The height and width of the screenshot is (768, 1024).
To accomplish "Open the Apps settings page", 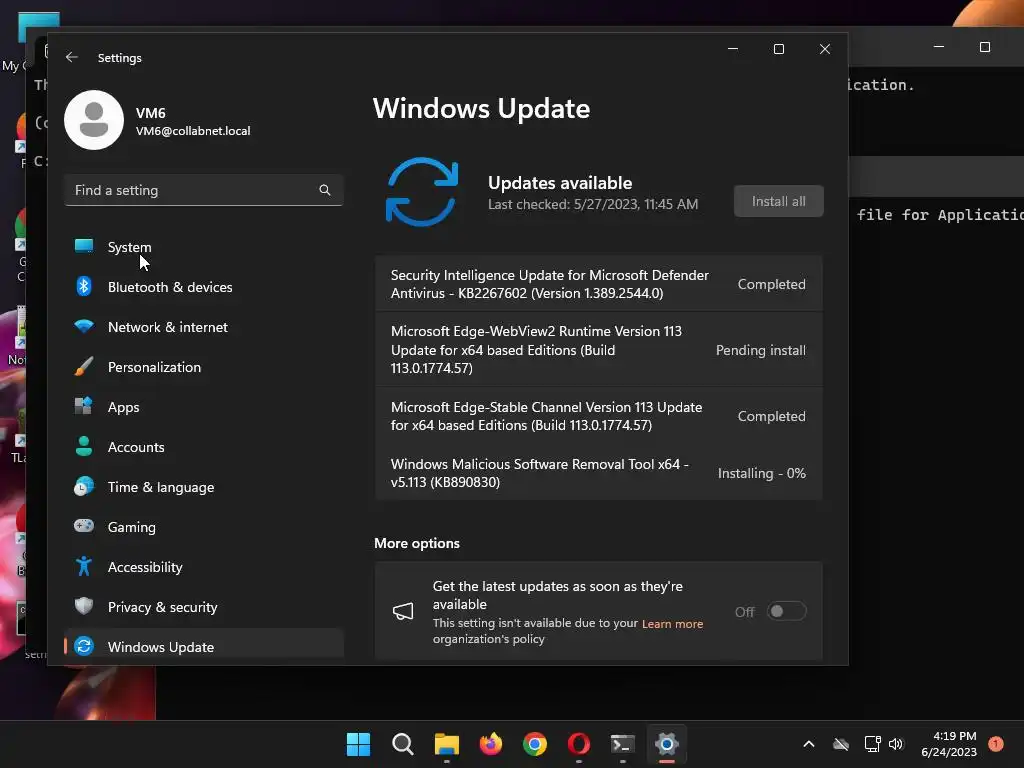I will (204, 407).
